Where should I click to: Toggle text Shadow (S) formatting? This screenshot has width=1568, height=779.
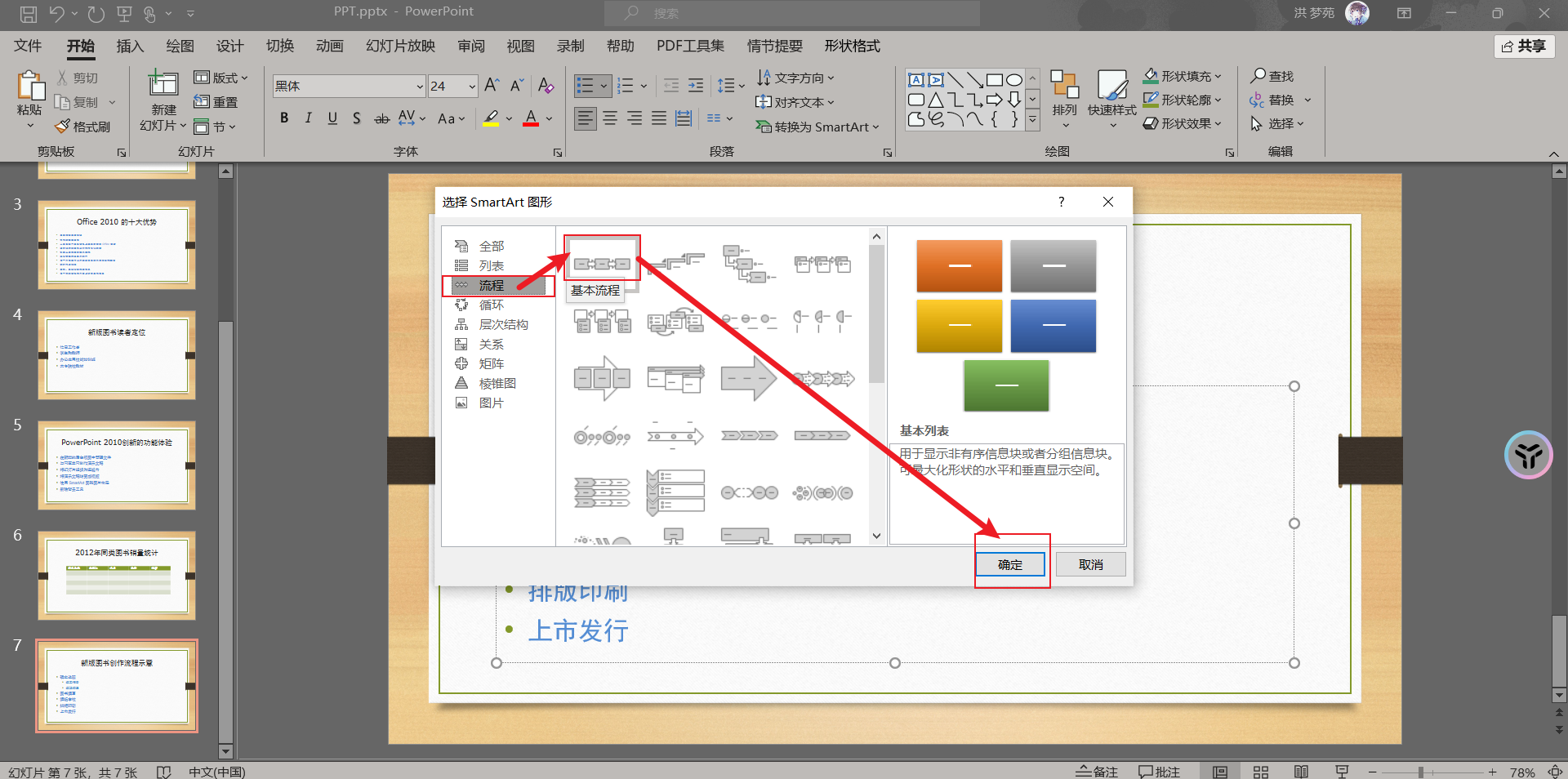(357, 118)
